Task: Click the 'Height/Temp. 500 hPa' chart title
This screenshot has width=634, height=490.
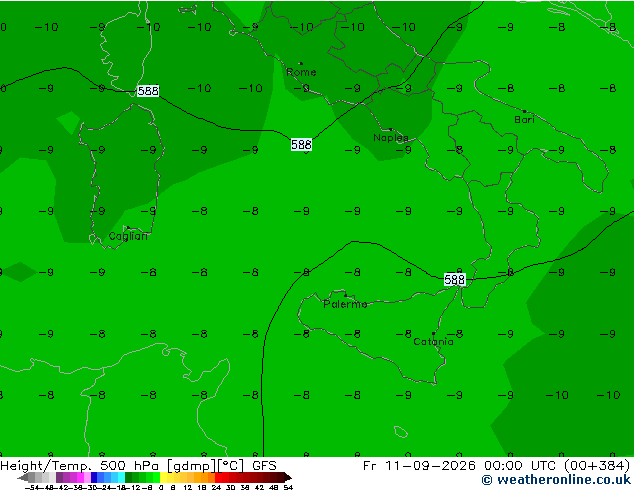Action: 79,466
